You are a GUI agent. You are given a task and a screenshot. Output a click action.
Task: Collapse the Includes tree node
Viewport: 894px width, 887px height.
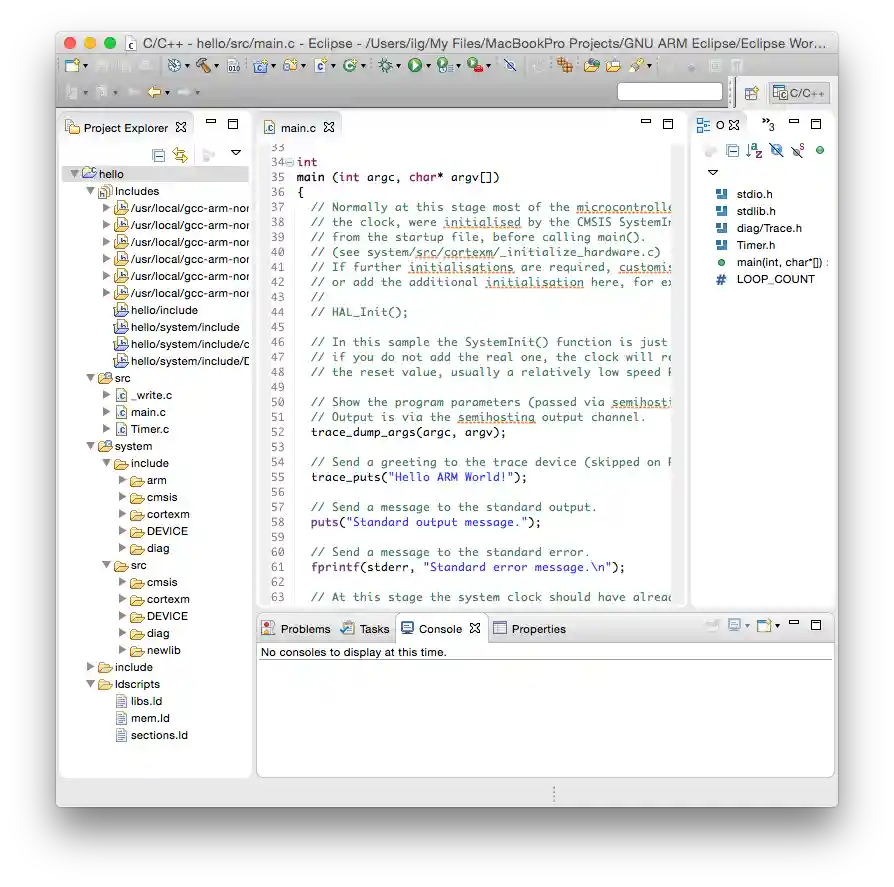[x=90, y=191]
